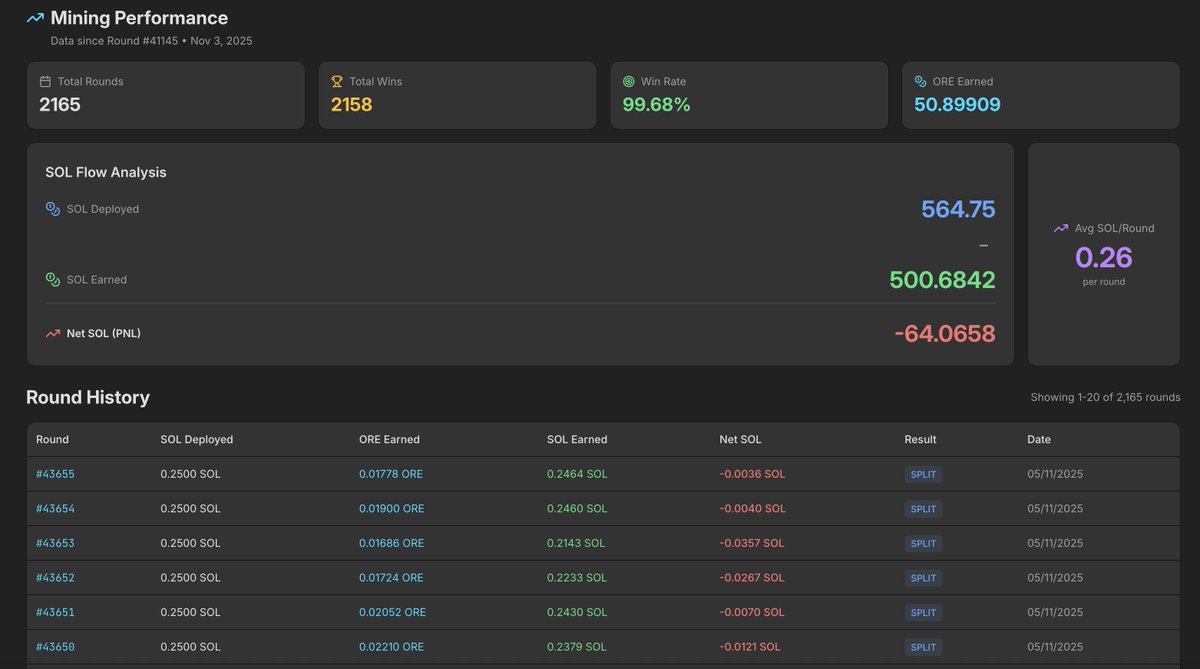Click the 0.01900 ORE cell
Viewport: 1200px width, 669px height.
point(392,509)
